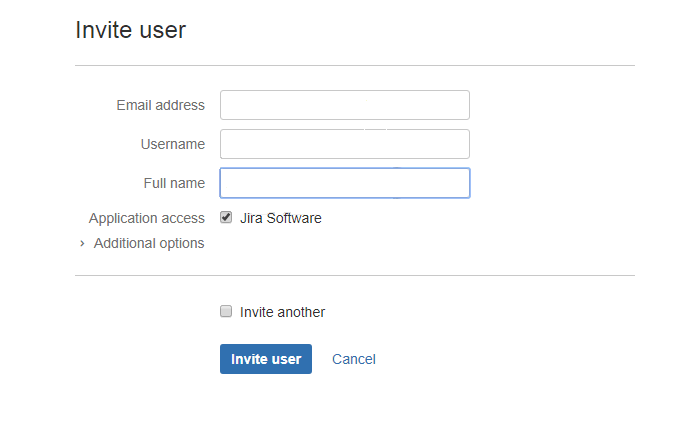Click the Email address input field
This screenshot has width=675, height=446.
[344, 105]
